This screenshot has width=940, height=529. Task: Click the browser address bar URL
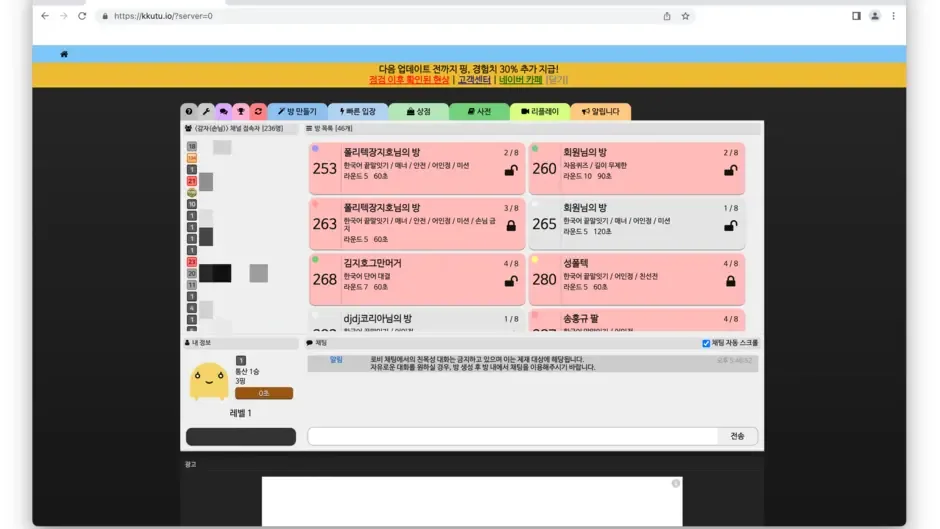tap(163, 16)
